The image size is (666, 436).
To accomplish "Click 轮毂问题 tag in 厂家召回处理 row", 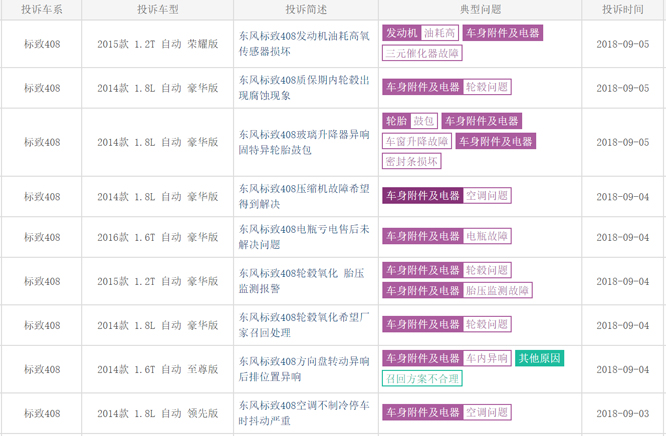I will click(x=487, y=324).
